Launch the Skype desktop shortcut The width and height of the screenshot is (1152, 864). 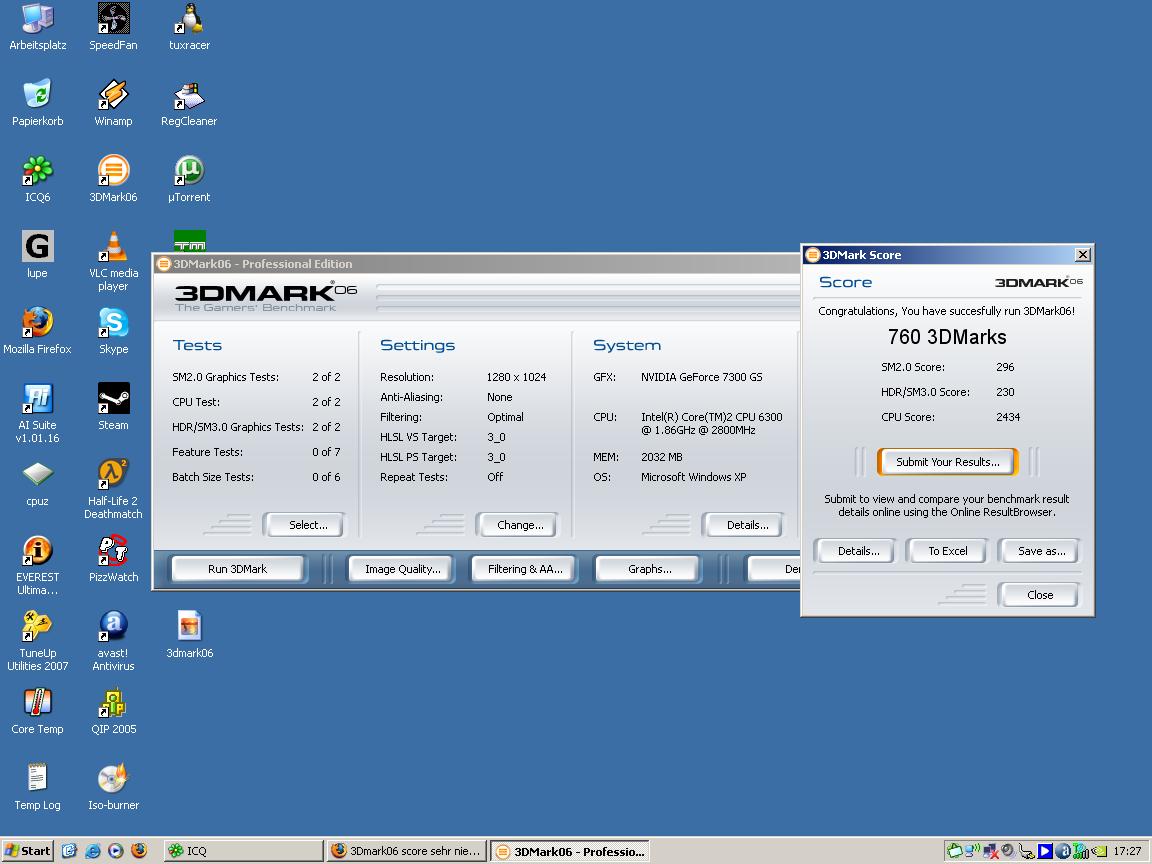[113, 331]
